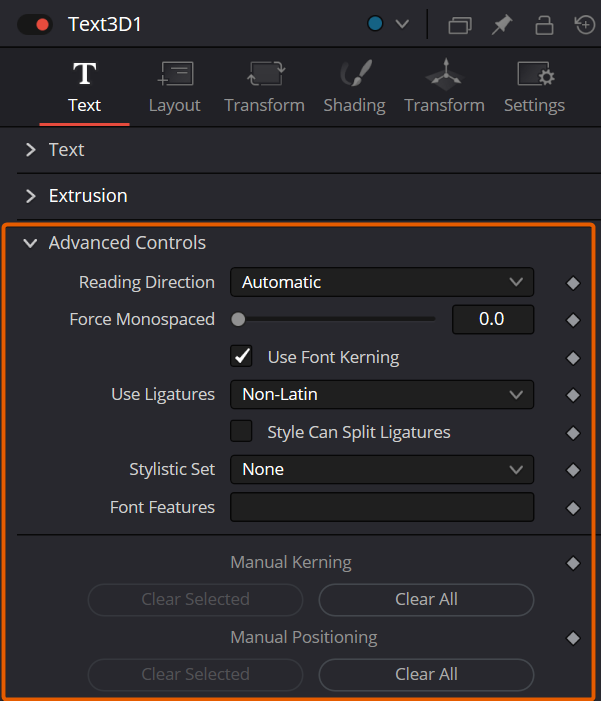Toggle the Text3D1 enable switch

coord(35,24)
